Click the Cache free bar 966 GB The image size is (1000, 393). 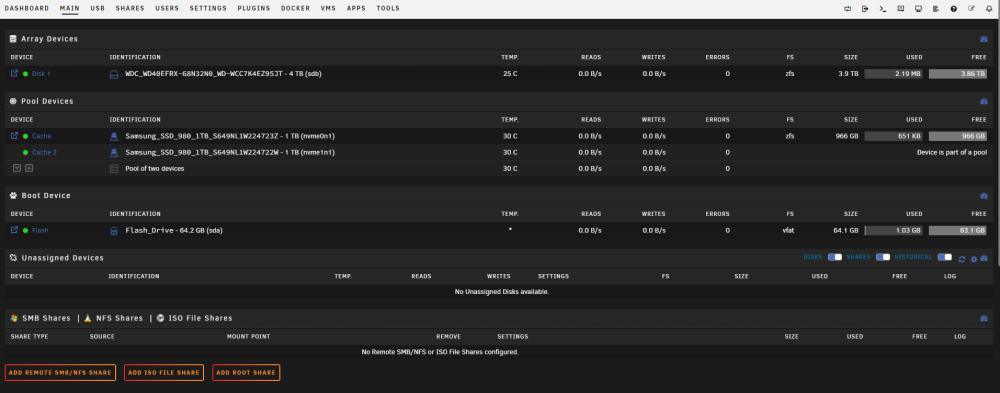[958, 137]
